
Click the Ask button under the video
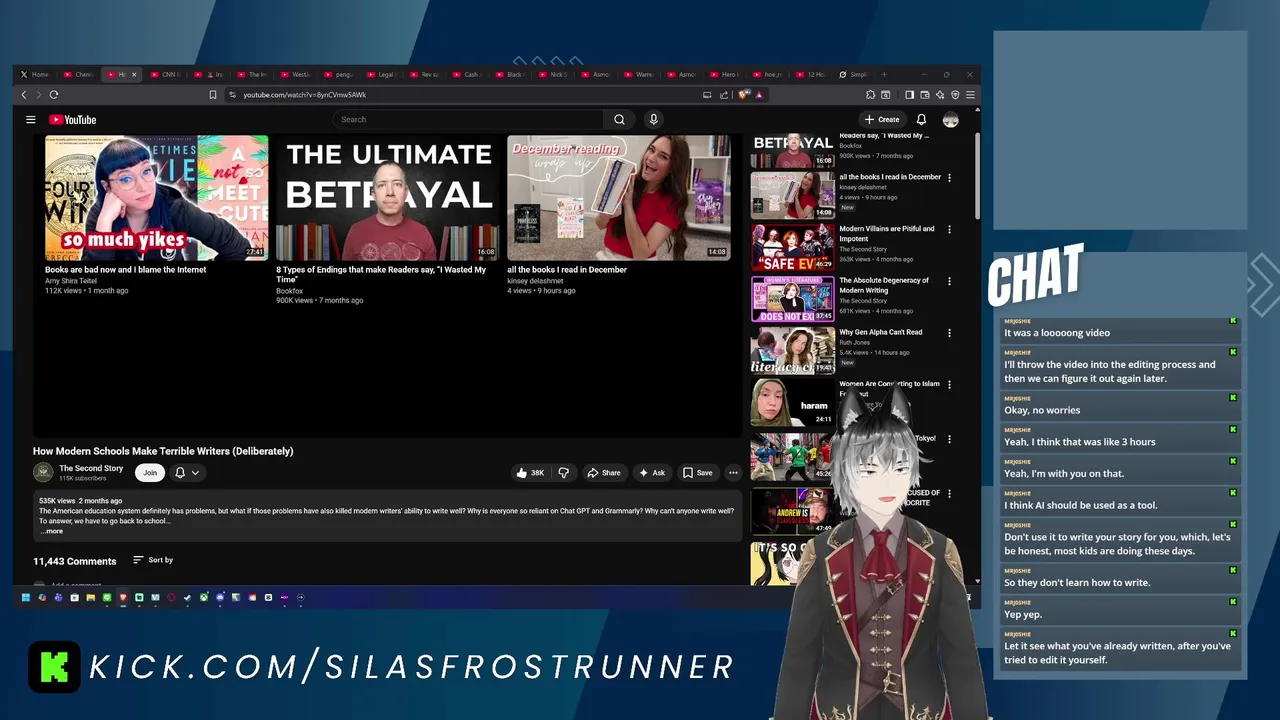coord(652,473)
